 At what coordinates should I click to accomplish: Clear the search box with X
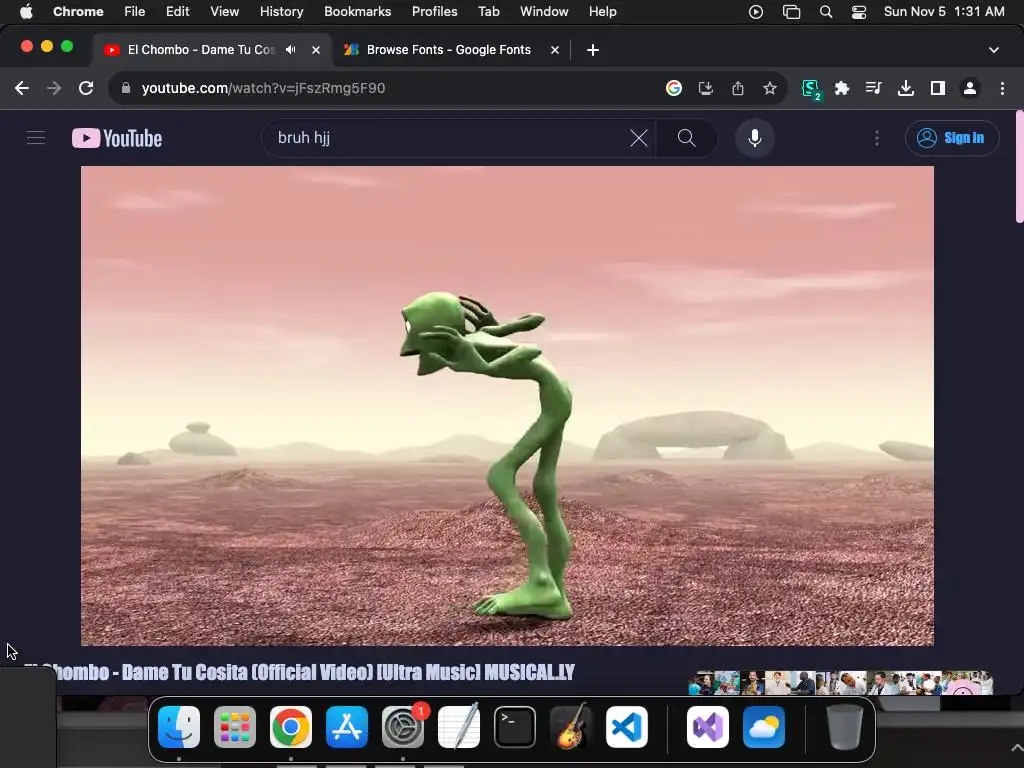(639, 138)
